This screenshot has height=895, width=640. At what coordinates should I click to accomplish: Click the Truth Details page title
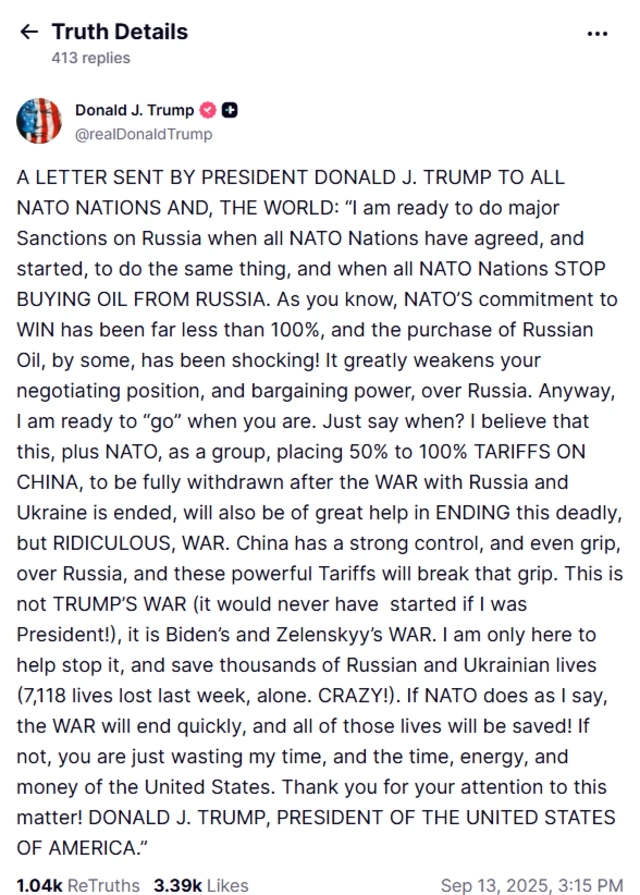[x=120, y=32]
